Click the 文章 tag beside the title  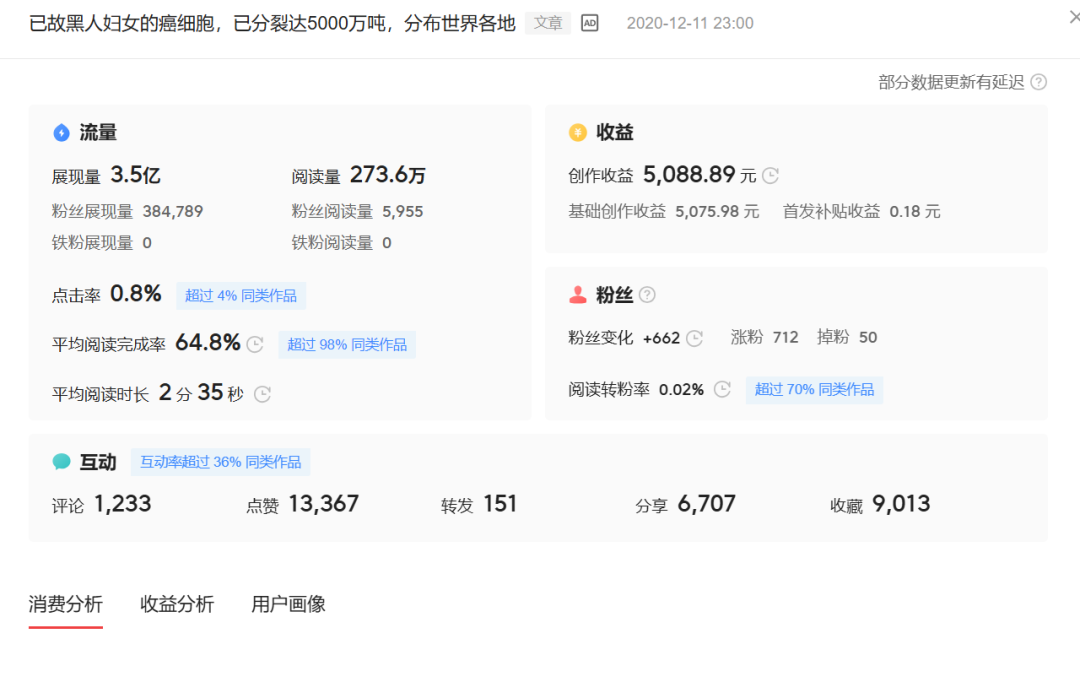[x=548, y=23]
